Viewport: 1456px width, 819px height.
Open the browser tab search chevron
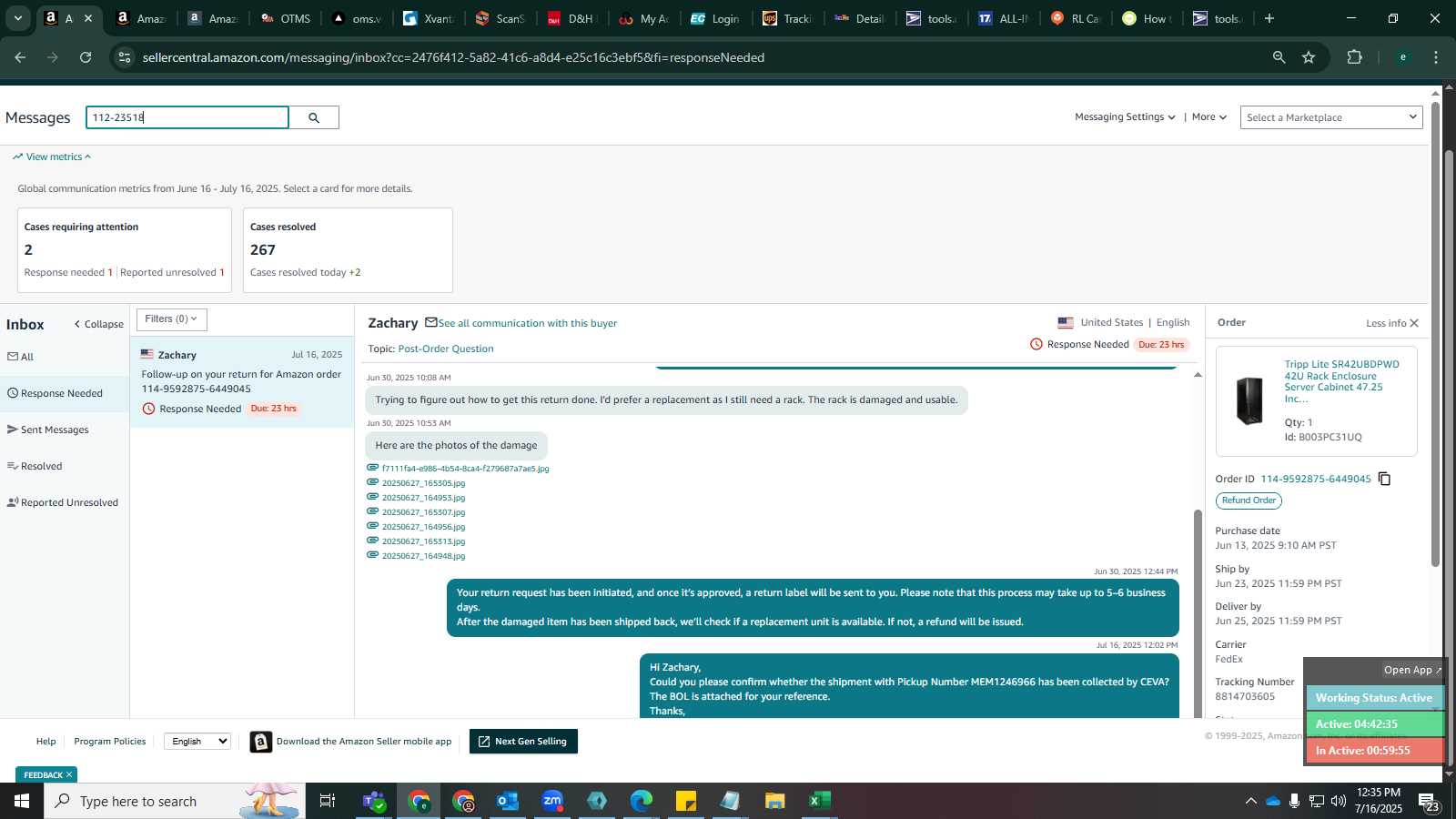pos(17,18)
